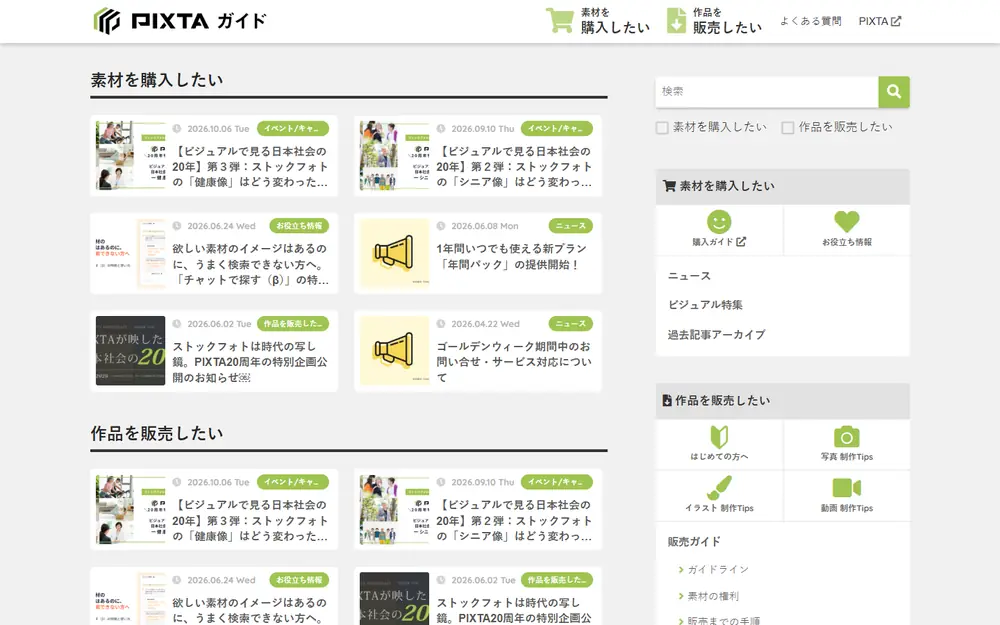Open the ゴールデンウィーク期間中 article link
This screenshot has width=1000, height=625.
513,362
